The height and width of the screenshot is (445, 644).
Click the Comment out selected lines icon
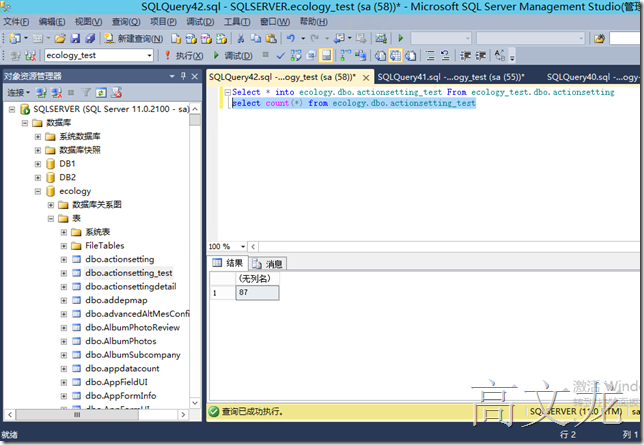pyautogui.click(x=430, y=55)
